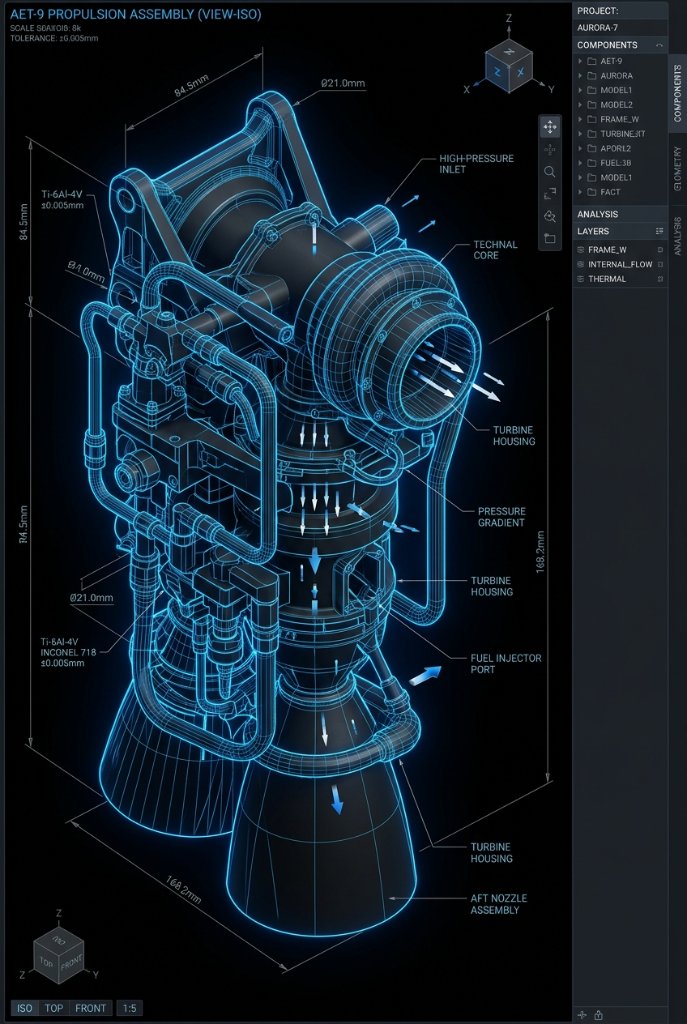Click the icon beside COMPONENTS header
This screenshot has height=1024, width=687.
[659, 45]
